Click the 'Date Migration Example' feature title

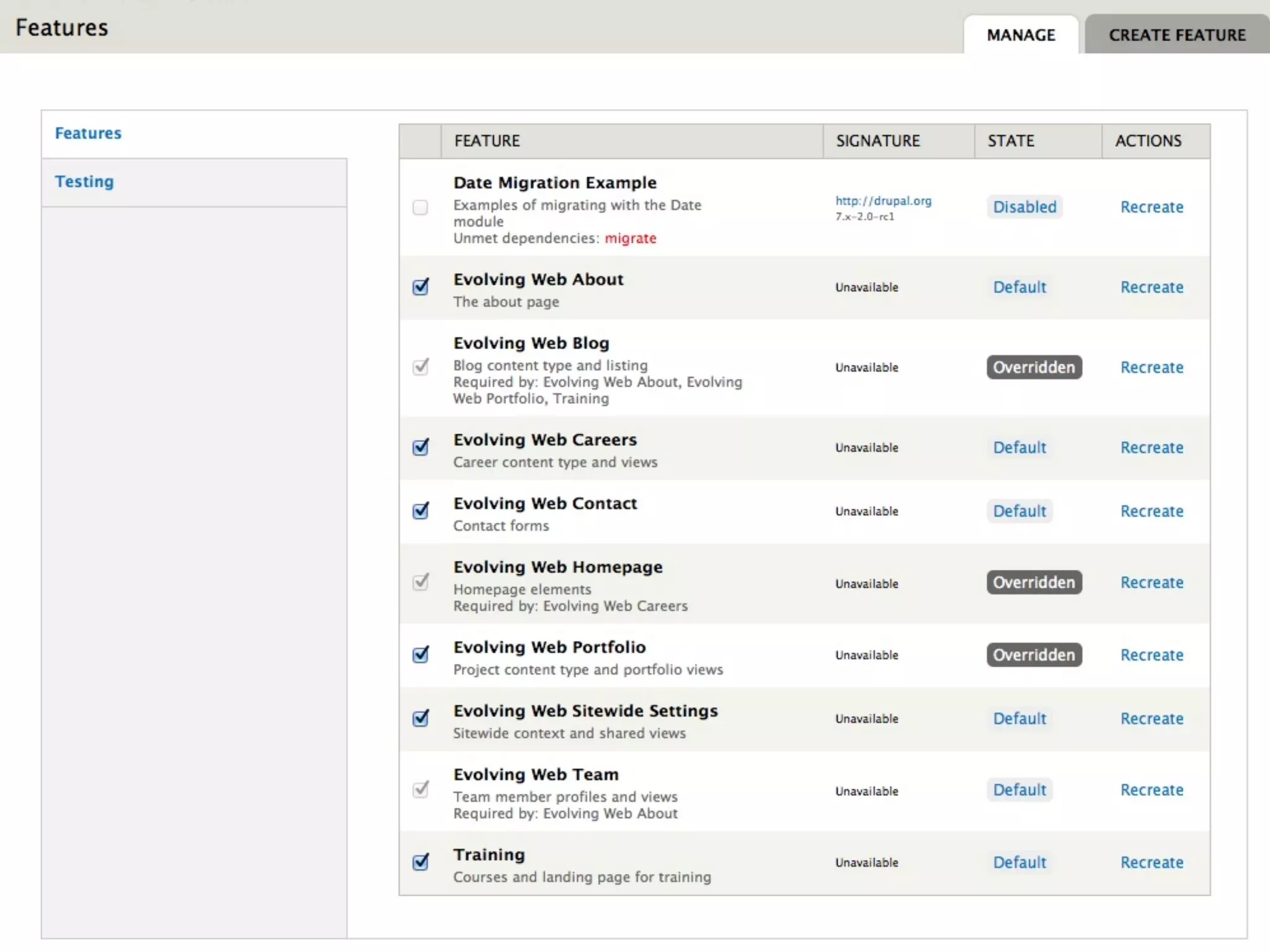(x=555, y=183)
